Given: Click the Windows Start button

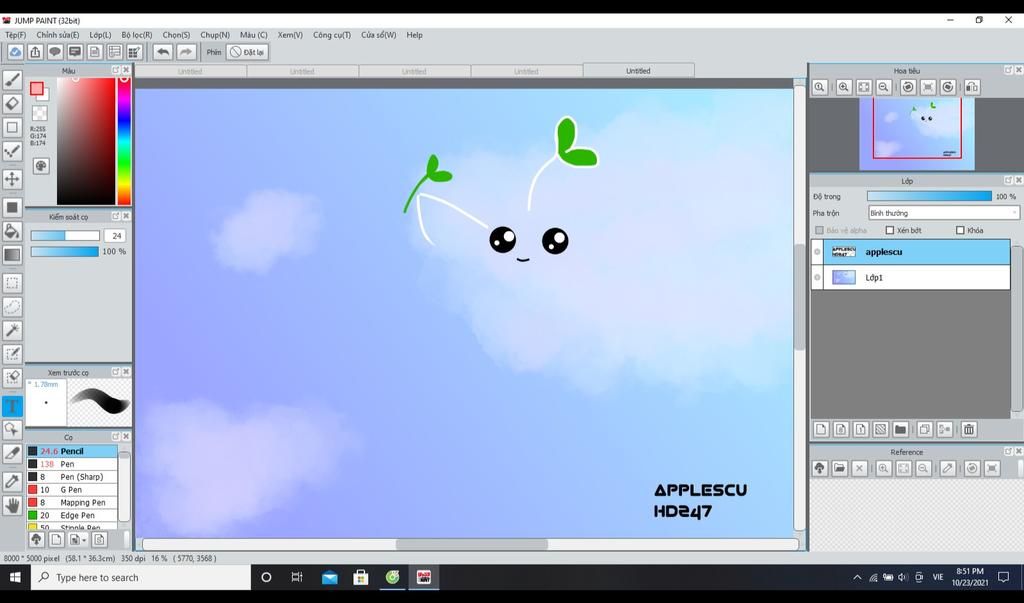Looking at the screenshot, I should [14, 577].
